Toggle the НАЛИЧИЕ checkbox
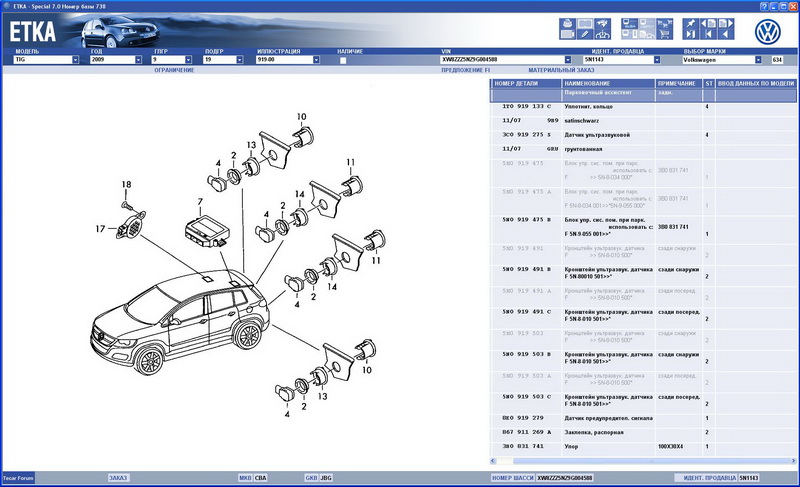 343,60
